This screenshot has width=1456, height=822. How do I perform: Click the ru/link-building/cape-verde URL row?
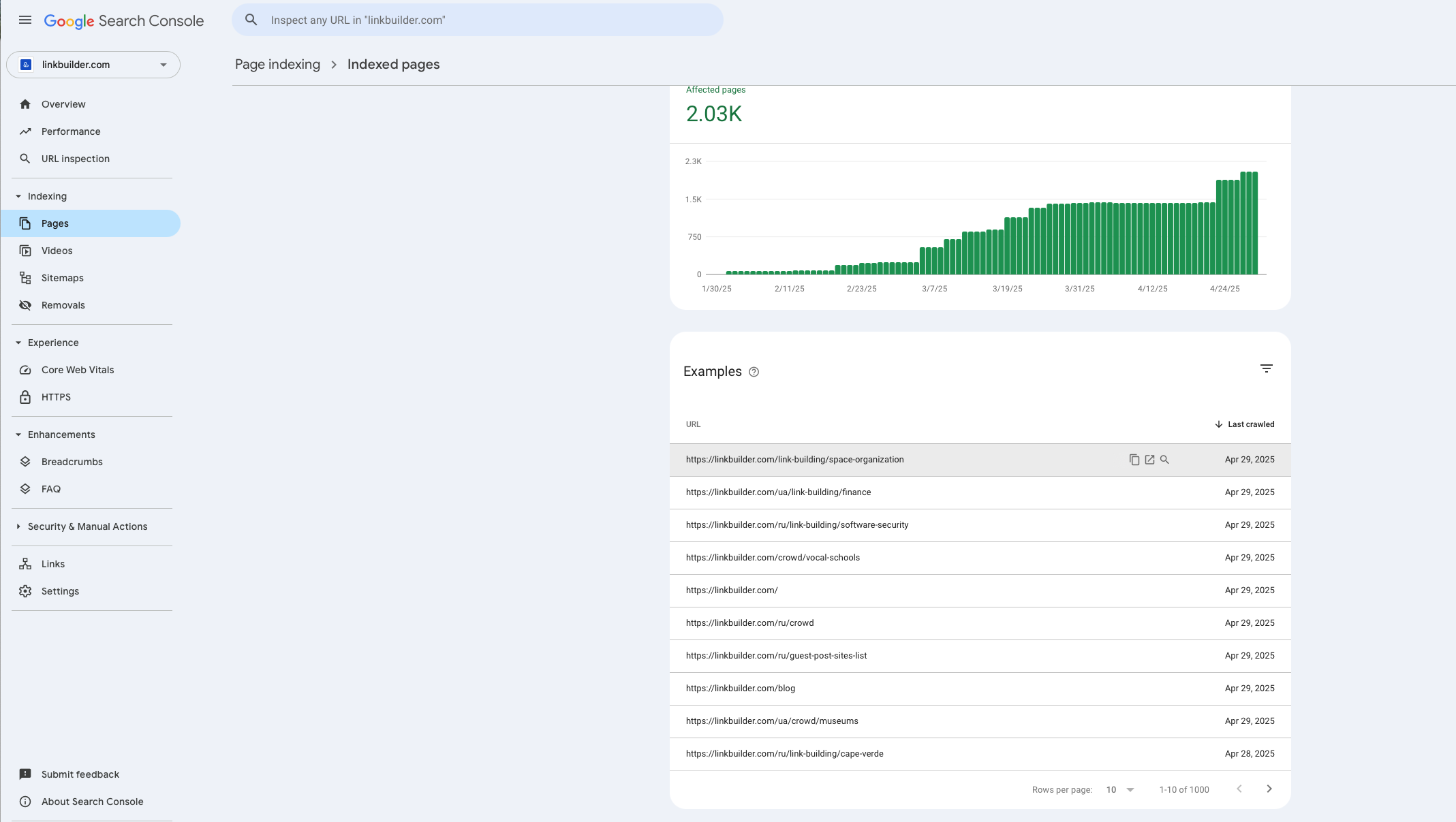980,754
